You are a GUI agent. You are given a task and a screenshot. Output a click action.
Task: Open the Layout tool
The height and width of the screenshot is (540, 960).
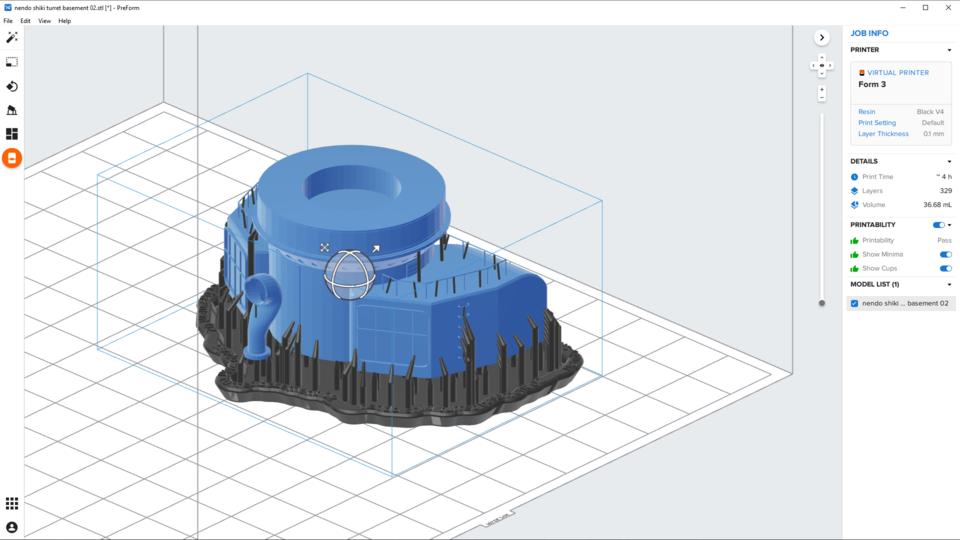12,134
